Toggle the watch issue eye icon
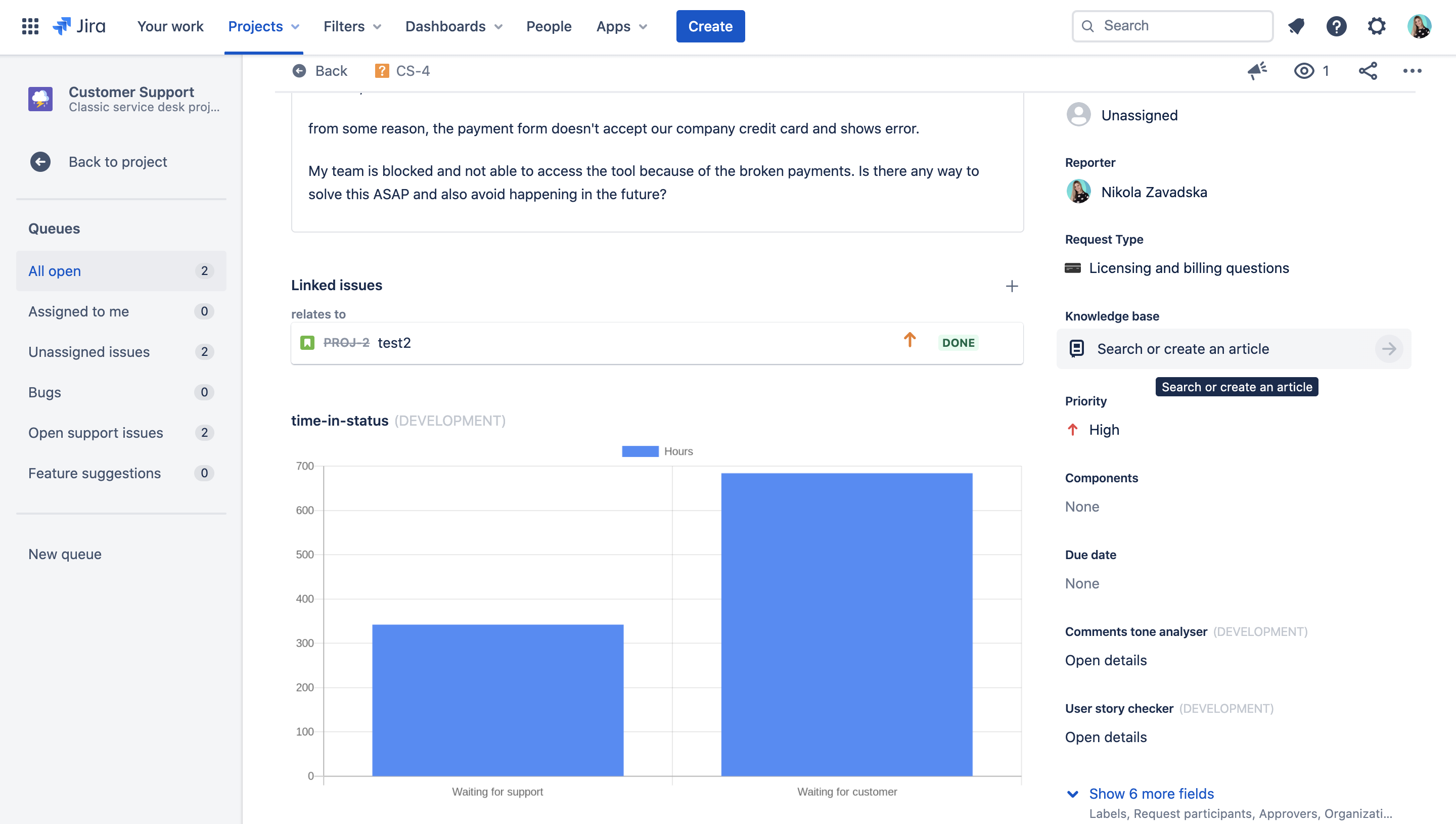Screen dimensions: 1456x824 coord(1304,71)
